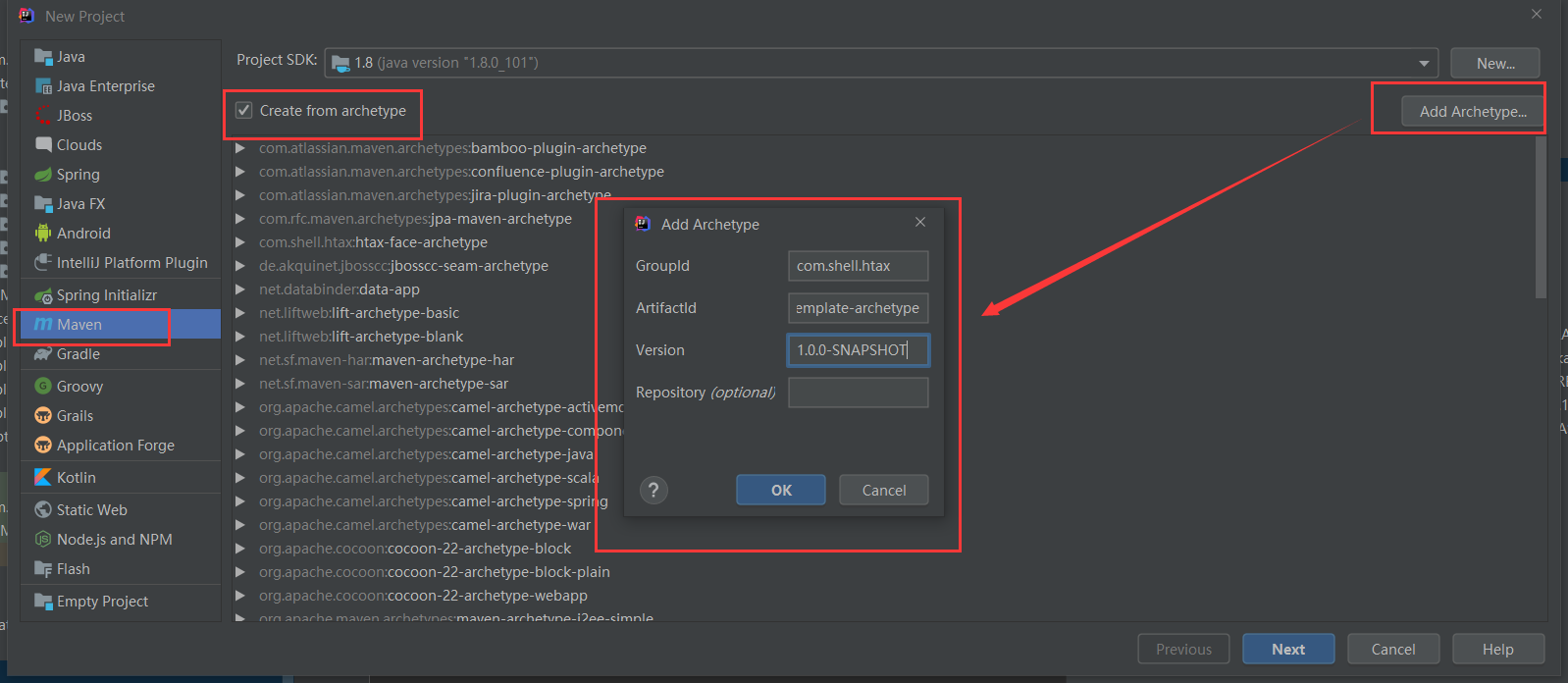
Task: Click the Version input field
Action: coord(859,350)
